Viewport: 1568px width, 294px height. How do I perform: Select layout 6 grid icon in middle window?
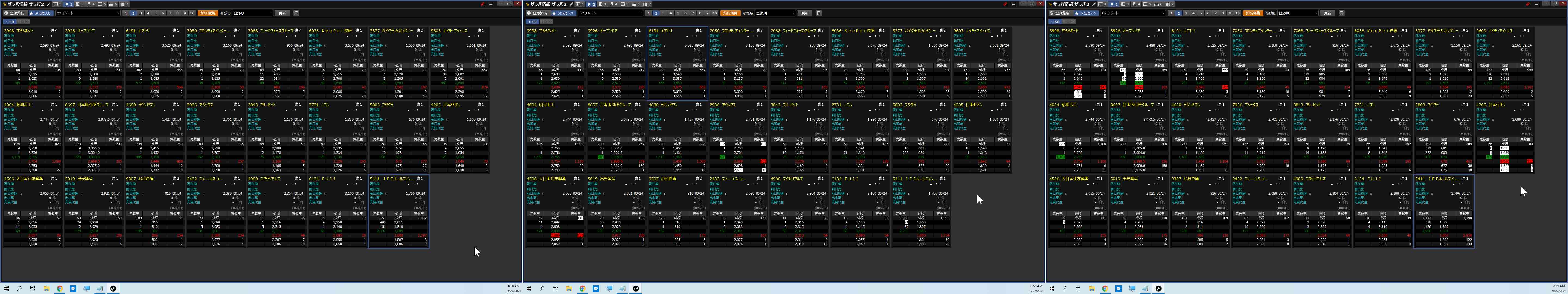pos(635,4)
